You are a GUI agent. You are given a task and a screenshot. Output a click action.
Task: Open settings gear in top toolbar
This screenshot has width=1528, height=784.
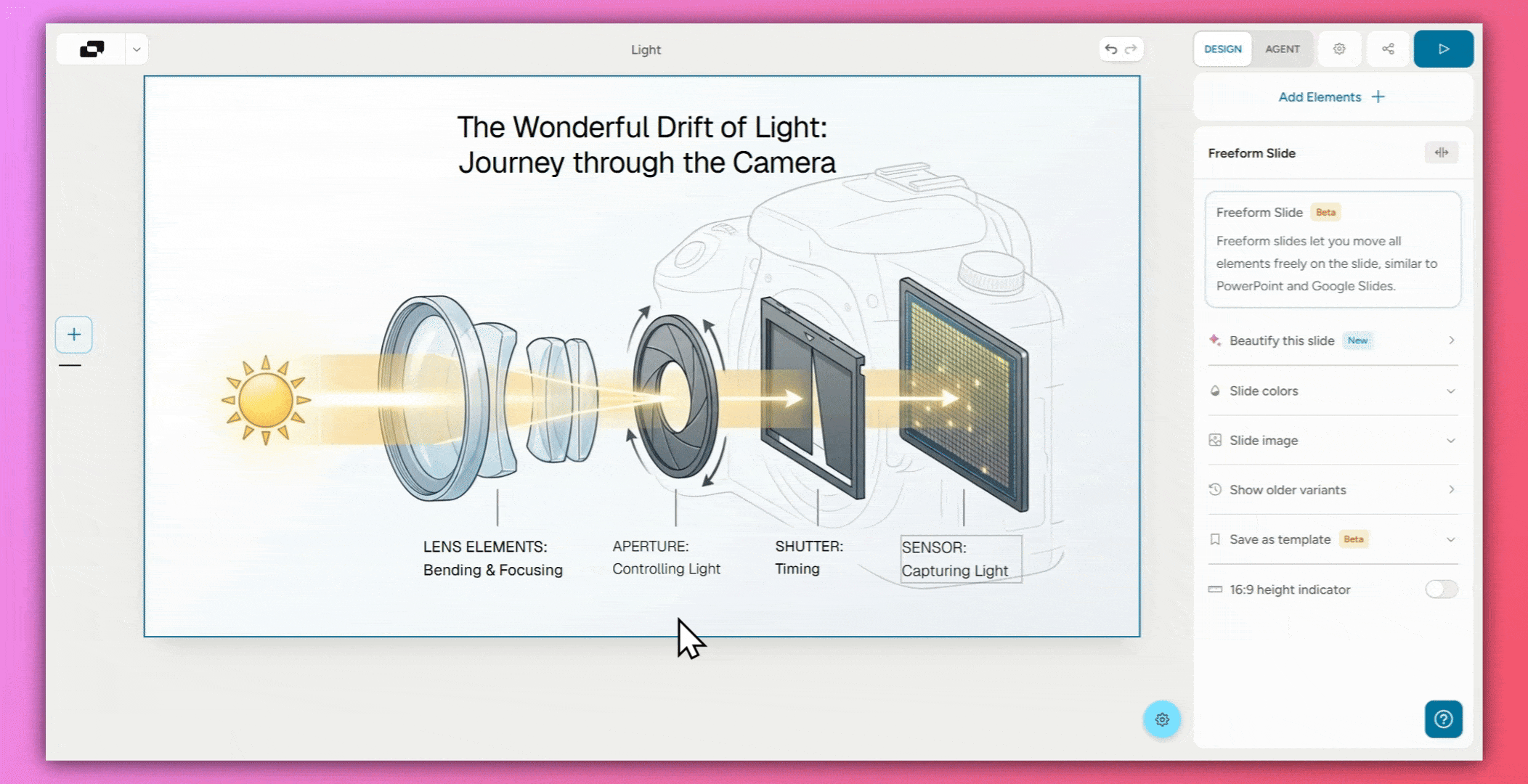tap(1339, 49)
